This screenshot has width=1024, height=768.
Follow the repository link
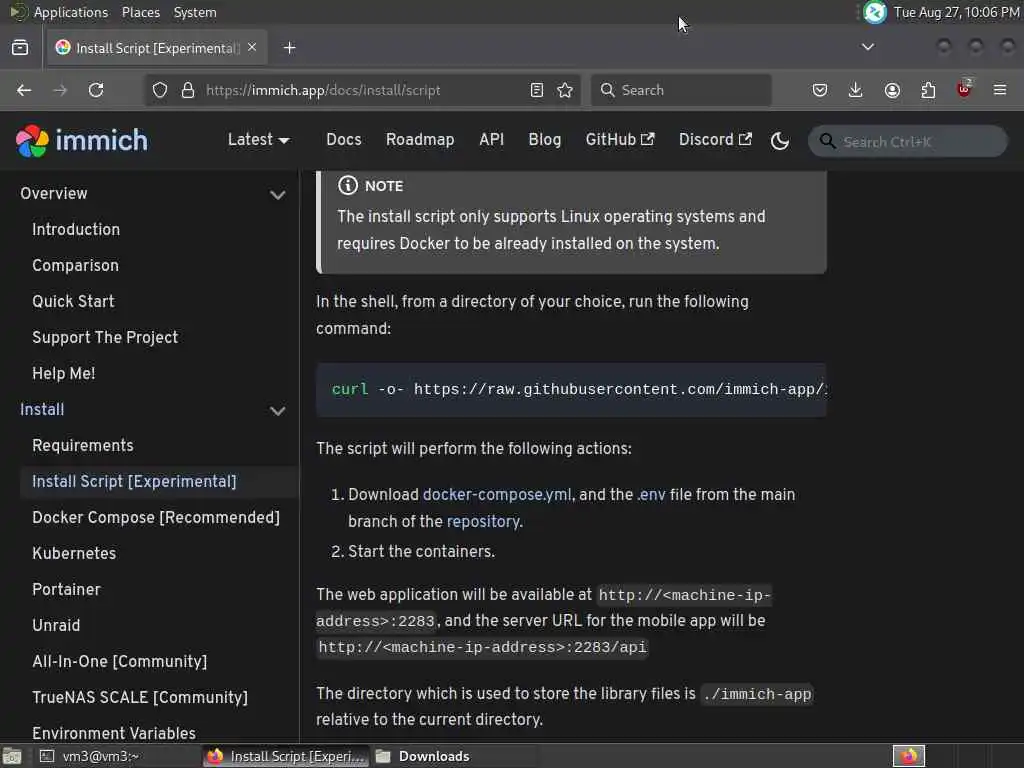pos(483,522)
